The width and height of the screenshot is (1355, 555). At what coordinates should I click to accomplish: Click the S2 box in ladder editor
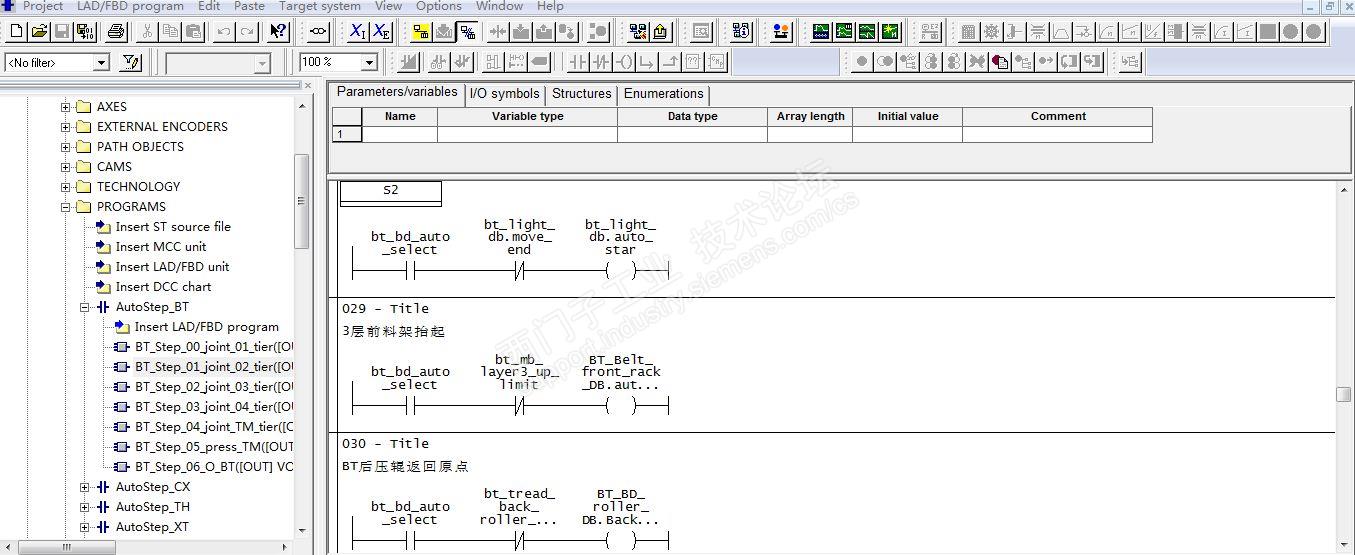point(391,190)
